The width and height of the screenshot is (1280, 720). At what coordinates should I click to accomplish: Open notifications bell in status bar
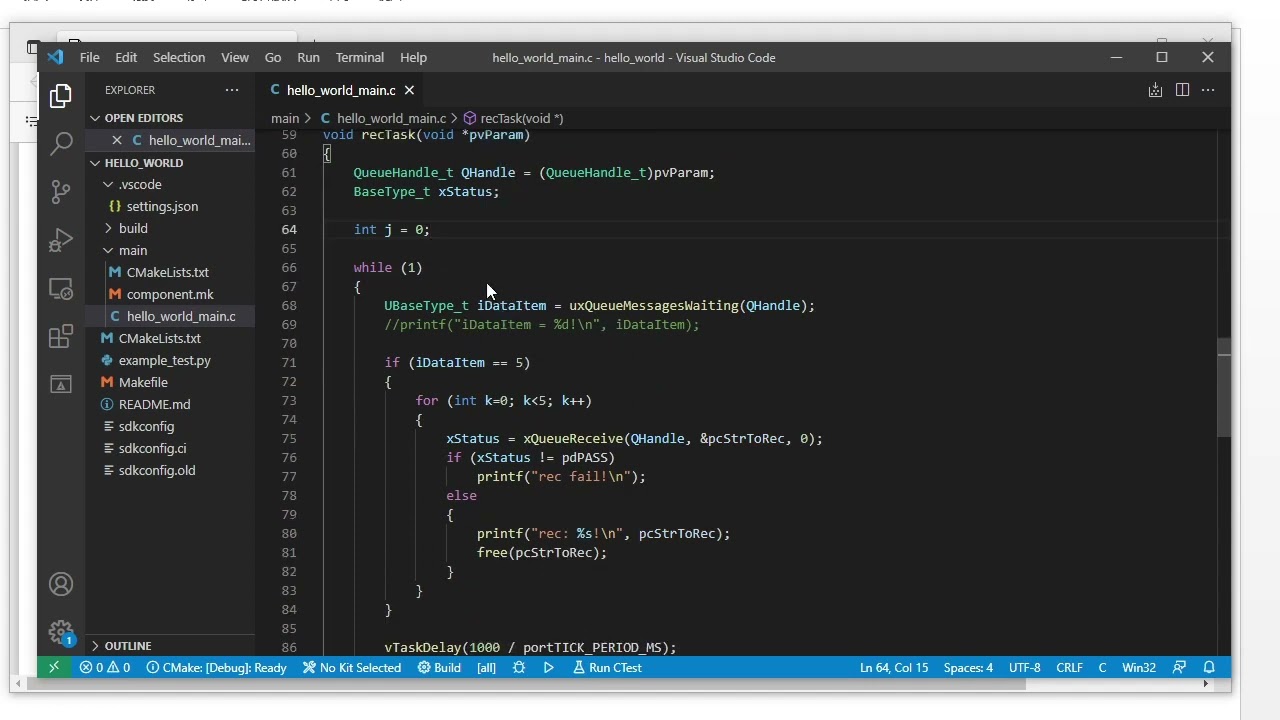[1209, 667]
